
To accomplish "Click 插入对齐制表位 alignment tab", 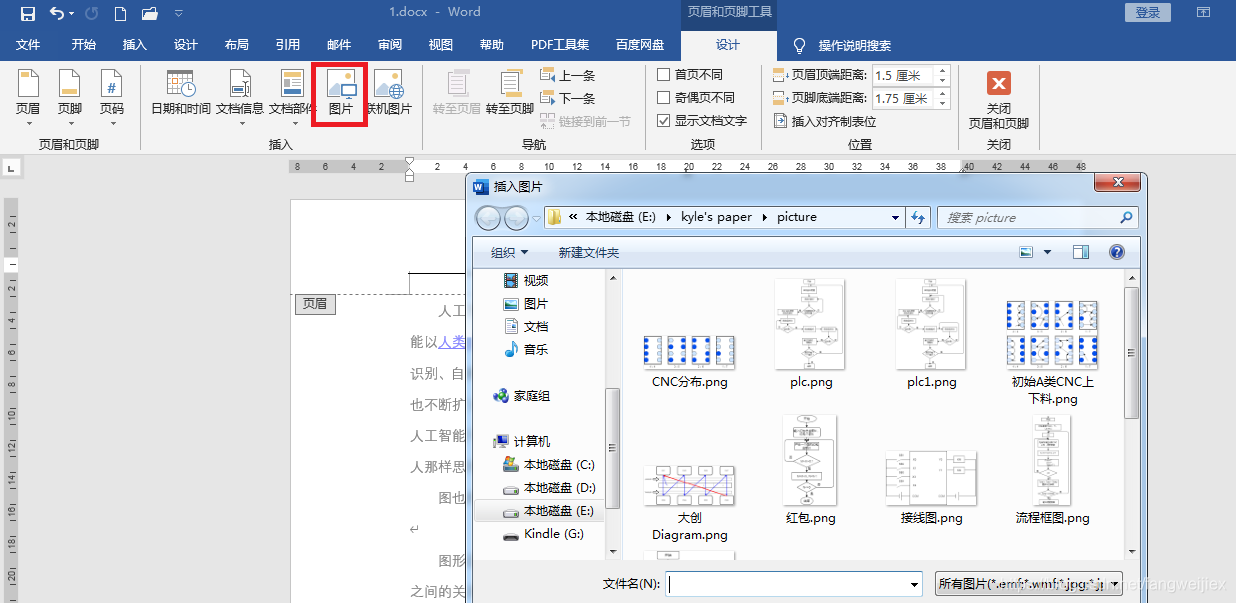I will click(x=825, y=121).
